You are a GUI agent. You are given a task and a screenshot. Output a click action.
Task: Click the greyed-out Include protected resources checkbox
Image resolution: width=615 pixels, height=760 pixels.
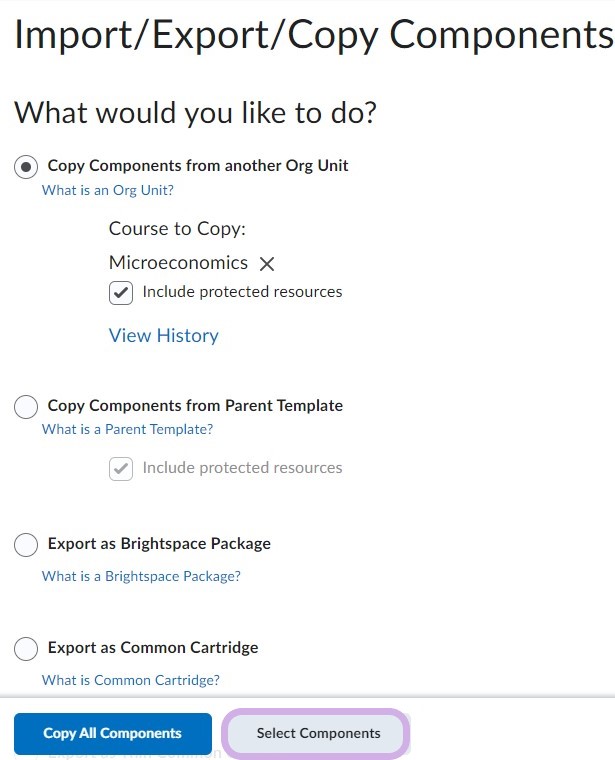click(121, 468)
